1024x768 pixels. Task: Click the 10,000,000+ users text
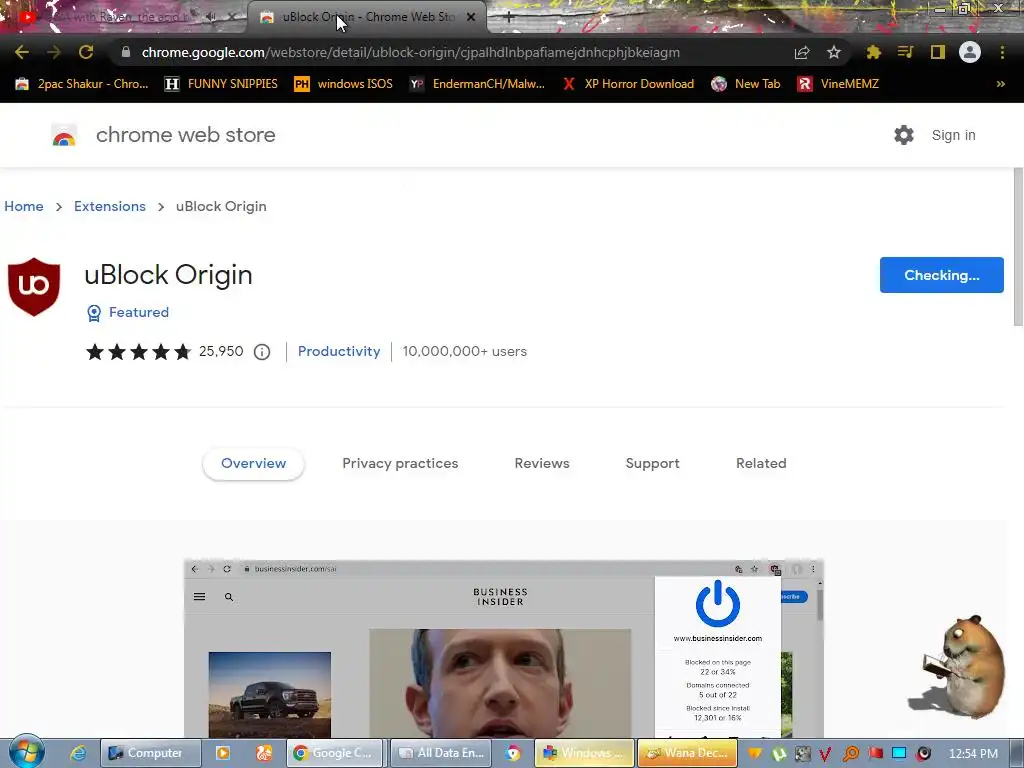tap(464, 351)
